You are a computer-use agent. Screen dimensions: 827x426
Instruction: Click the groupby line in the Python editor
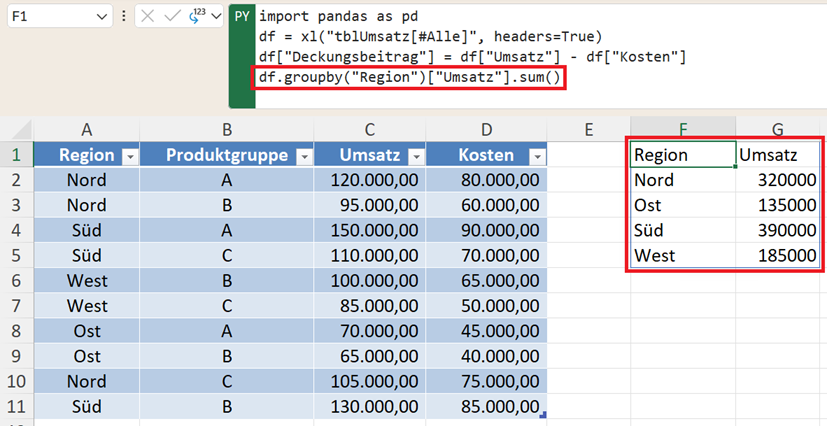pos(410,77)
